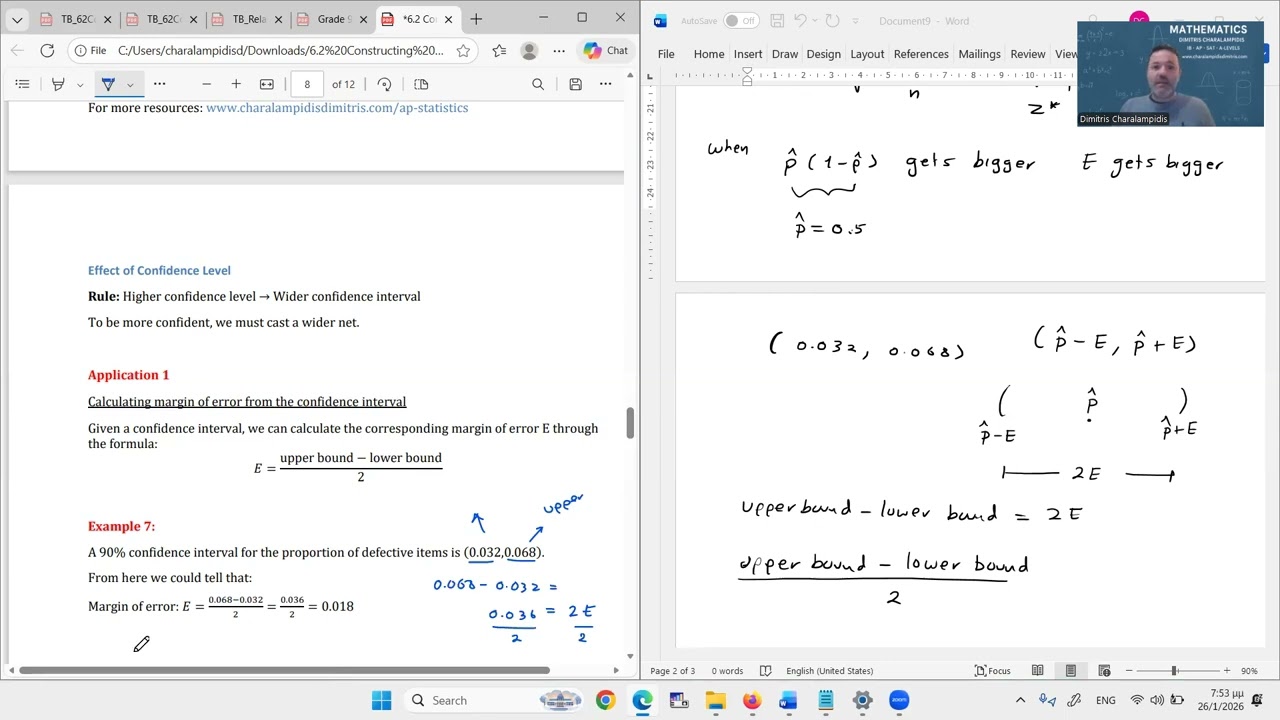Open the Edge profile avatar
Image resolution: width=1280 pixels, height=720 pixels.
[530, 50]
